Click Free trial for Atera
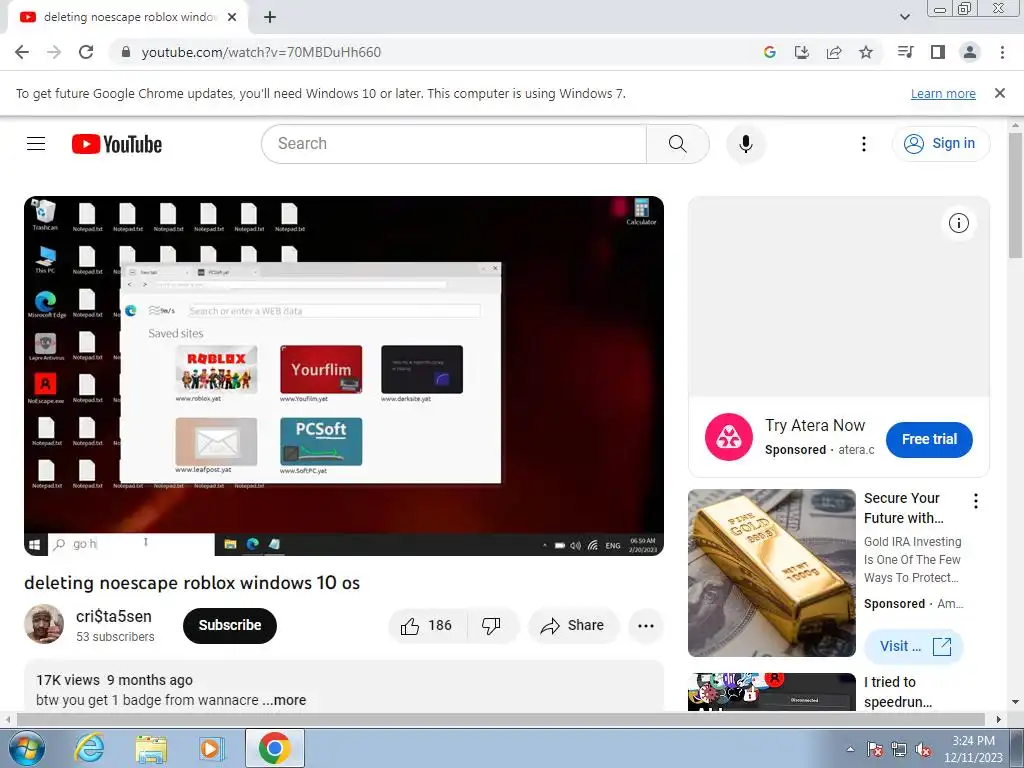The height and width of the screenshot is (768, 1024). 929,440
